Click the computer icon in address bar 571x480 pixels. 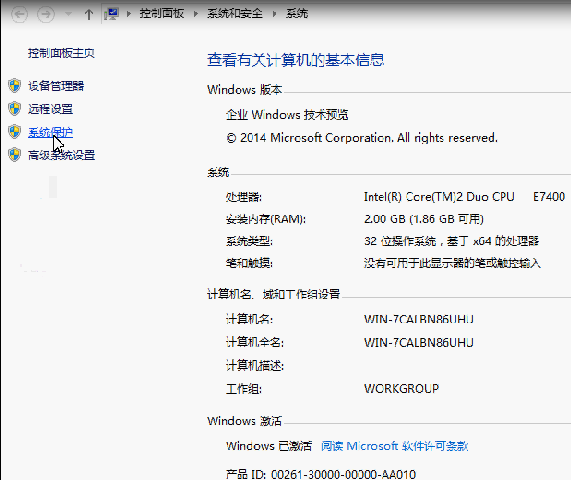click(111, 14)
